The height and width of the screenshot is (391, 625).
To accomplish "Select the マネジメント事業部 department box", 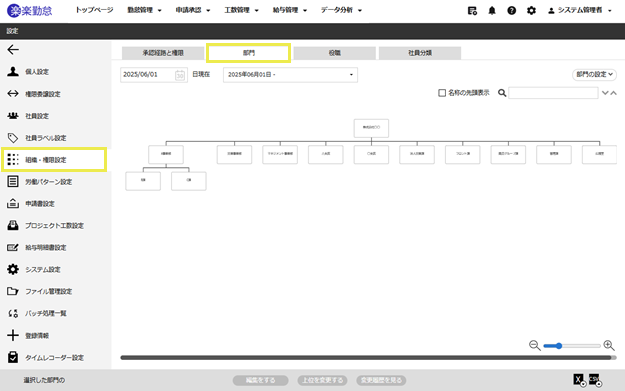I will coord(280,154).
